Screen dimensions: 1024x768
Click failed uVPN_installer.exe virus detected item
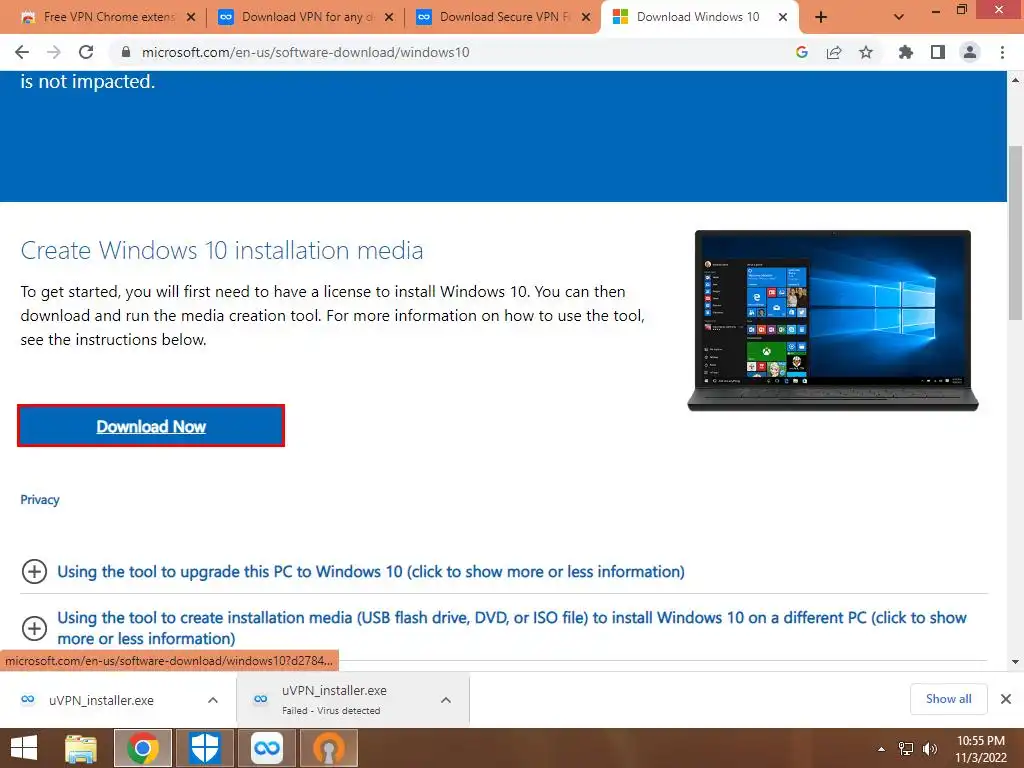(x=334, y=700)
